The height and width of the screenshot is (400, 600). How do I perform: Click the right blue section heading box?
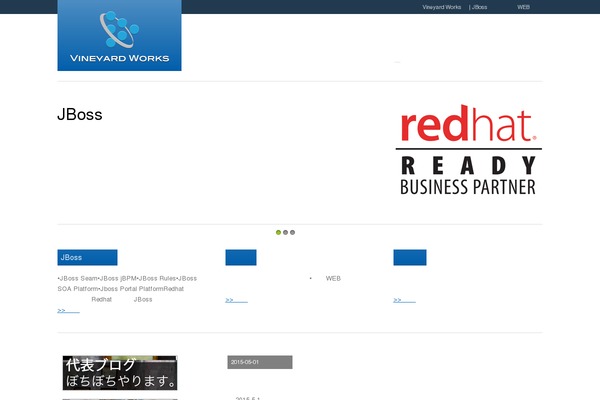click(x=410, y=257)
